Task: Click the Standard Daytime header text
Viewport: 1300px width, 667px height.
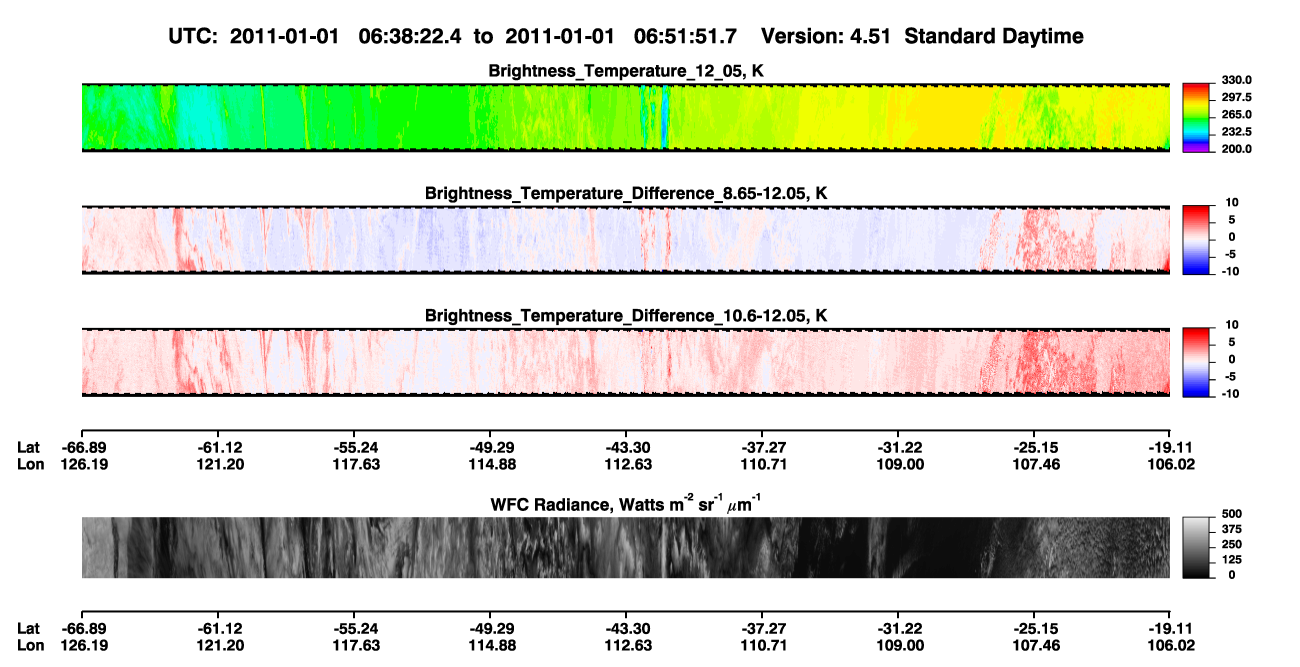Action: [x=992, y=37]
